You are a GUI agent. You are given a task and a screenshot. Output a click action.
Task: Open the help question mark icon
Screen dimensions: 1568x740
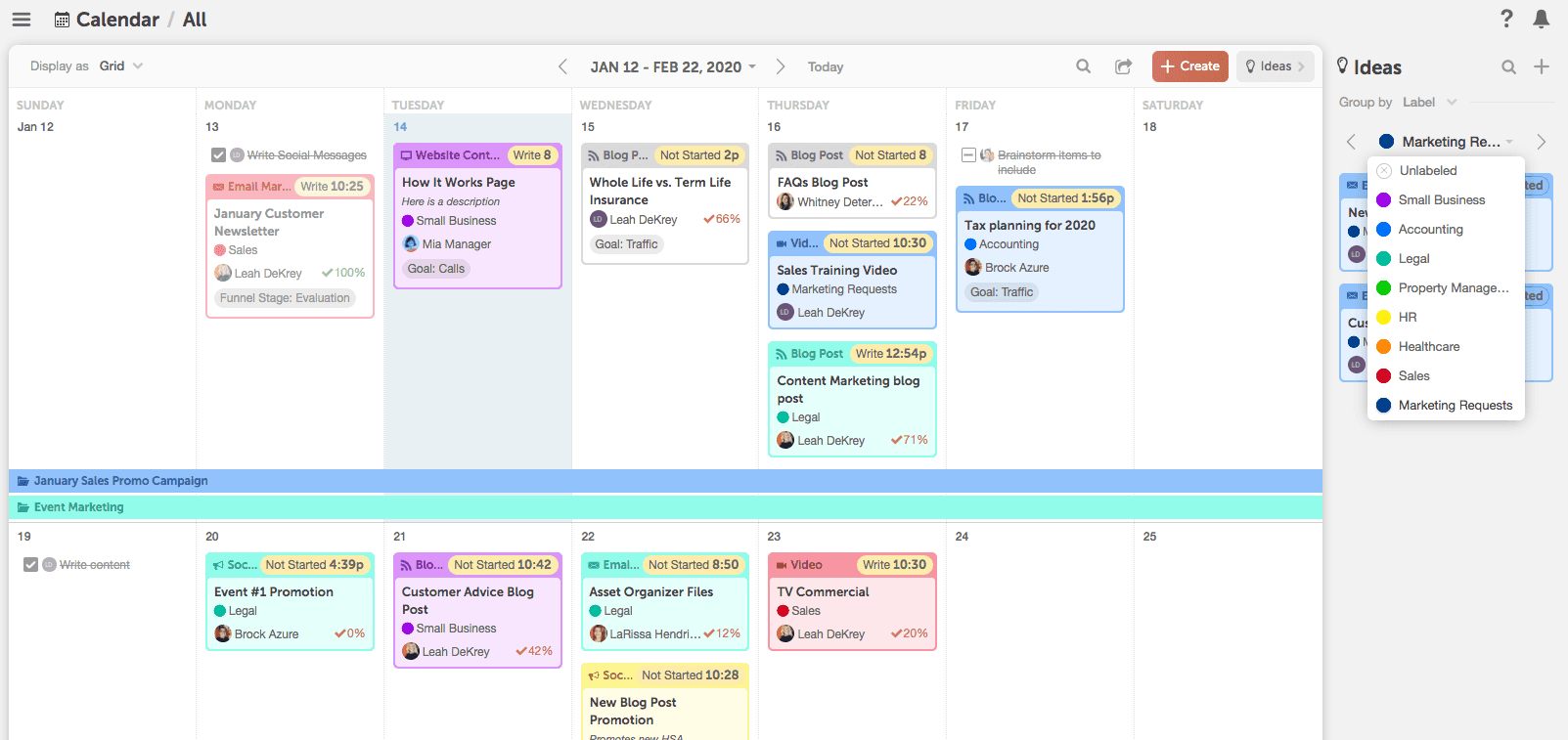point(1506,19)
